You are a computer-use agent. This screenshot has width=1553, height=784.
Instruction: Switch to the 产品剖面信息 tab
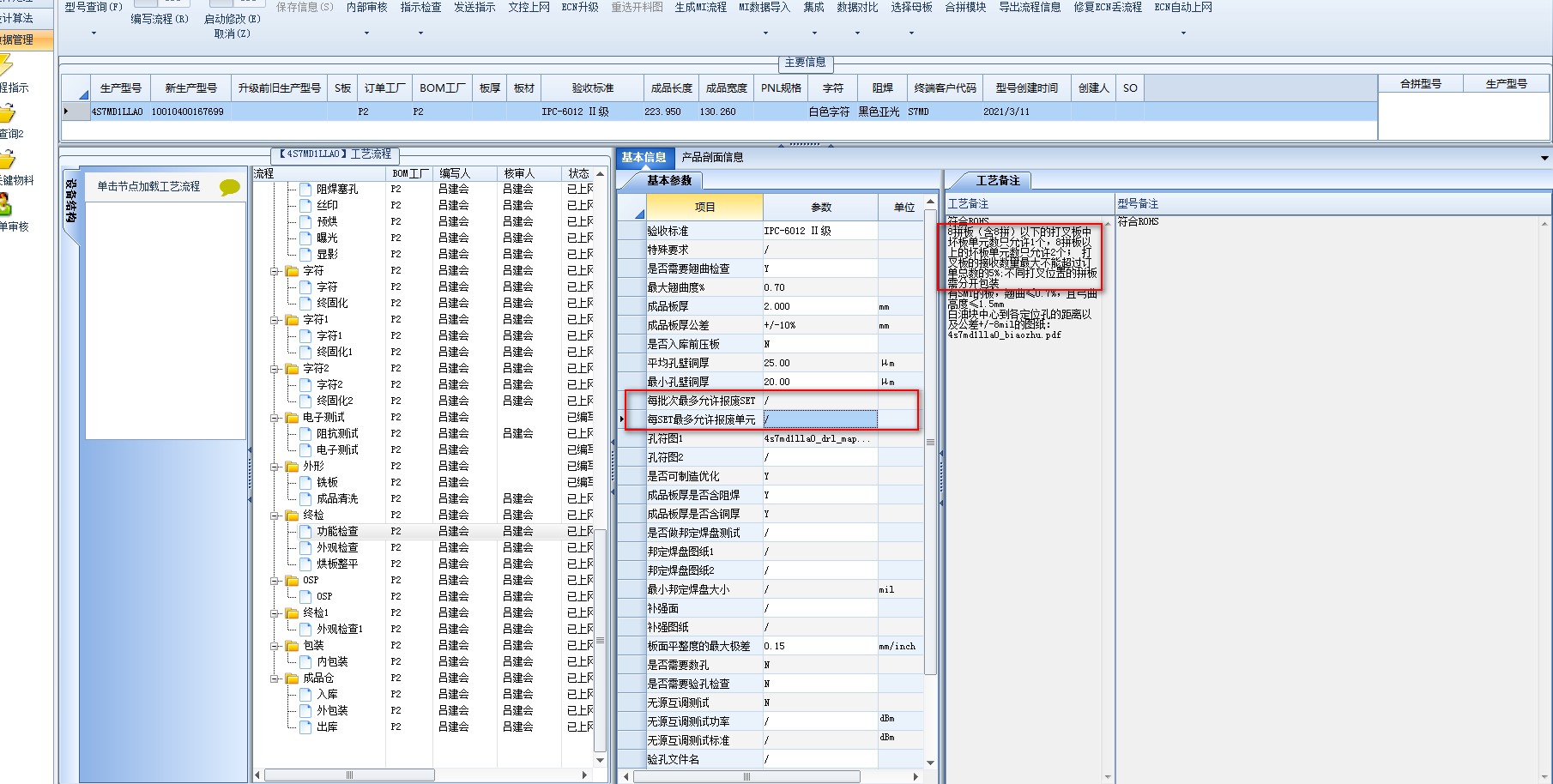[x=712, y=157]
